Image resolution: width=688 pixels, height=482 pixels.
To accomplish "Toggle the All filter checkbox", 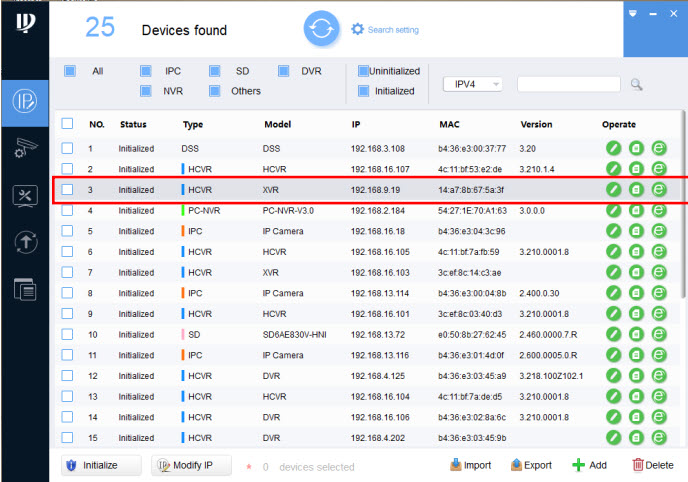I will [70, 71].
